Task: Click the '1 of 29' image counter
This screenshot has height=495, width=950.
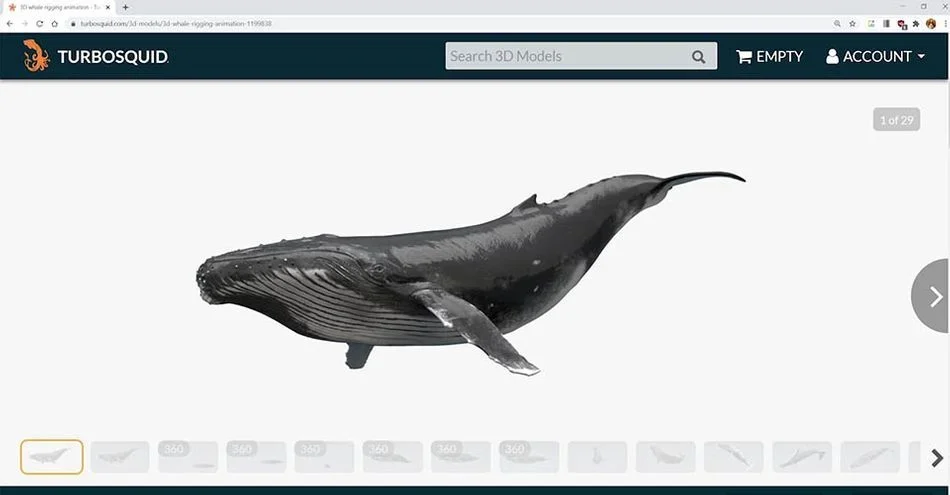Action: click(x=897, y=120)
